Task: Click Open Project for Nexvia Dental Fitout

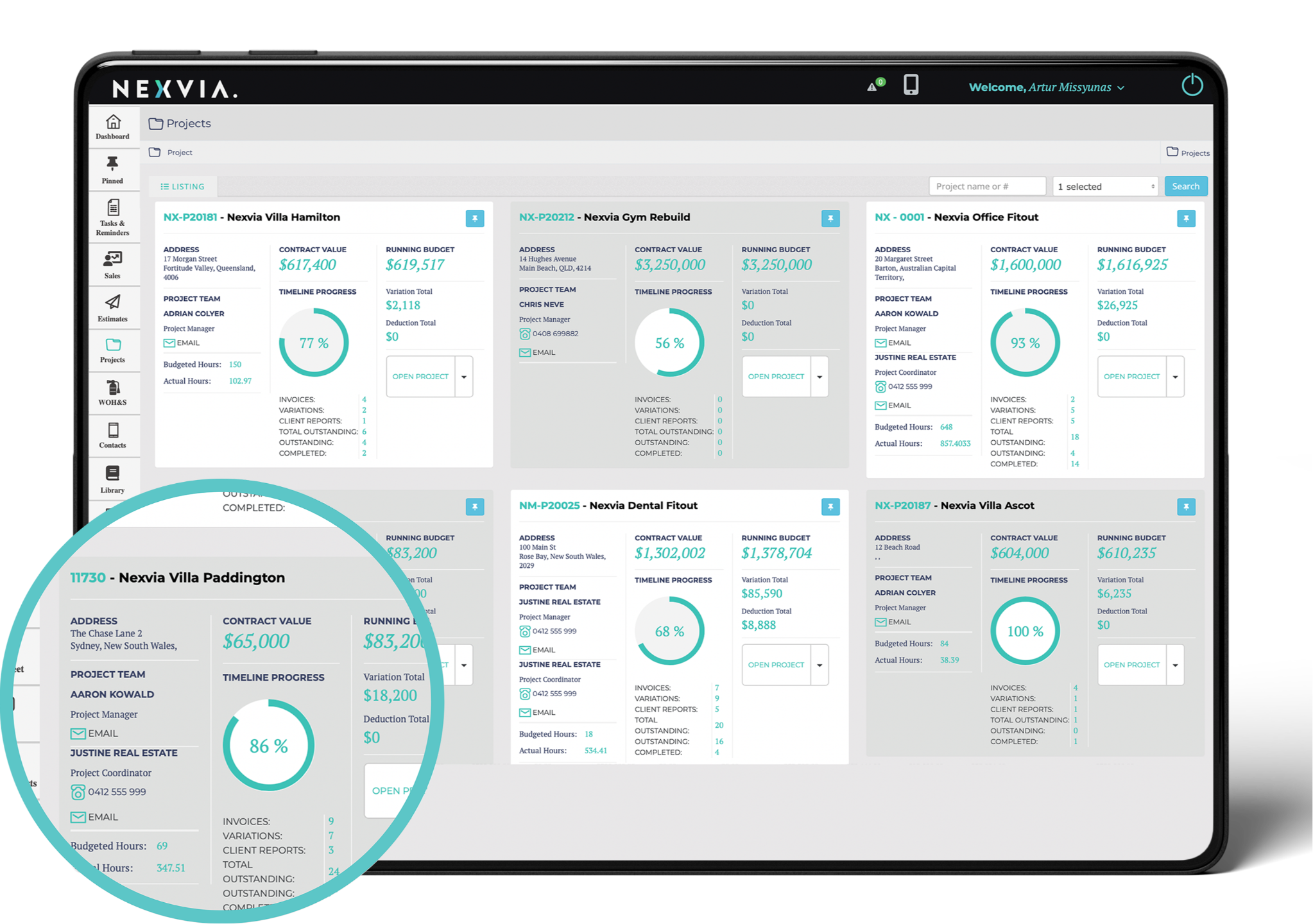Action: [x=776, y=665]
